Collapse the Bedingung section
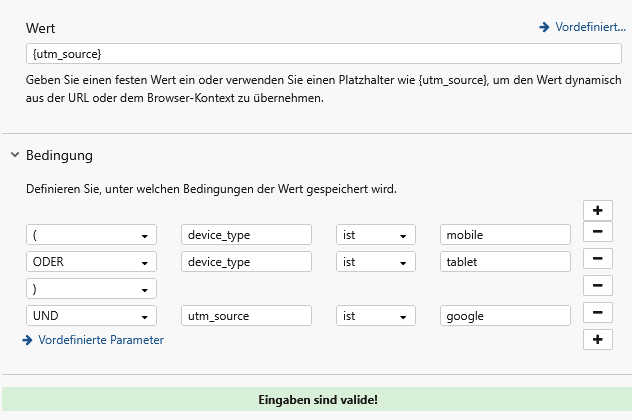 [x=15, y=156]
